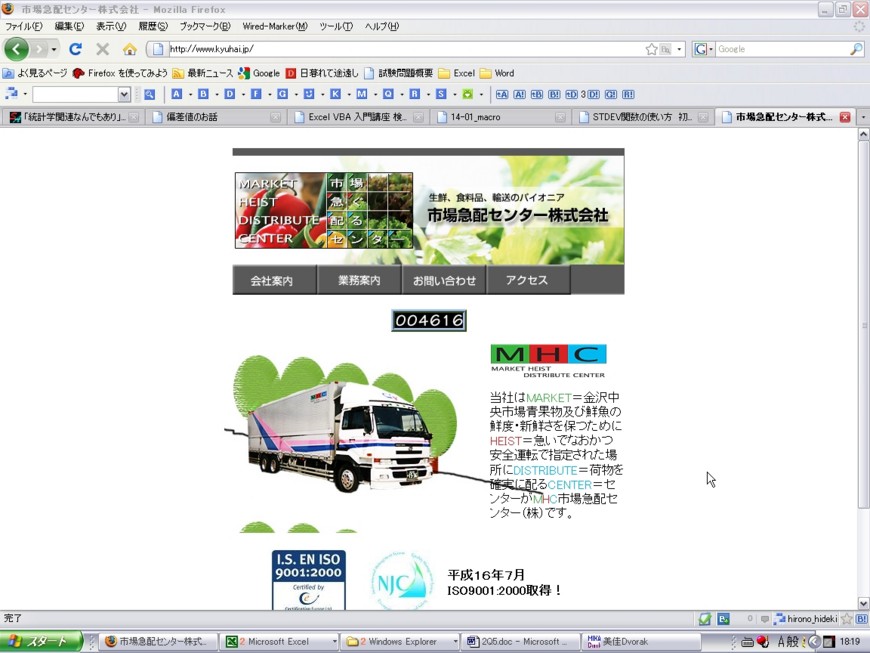The height and width of the screenshot is (653, 870).
Task: Click the Stop loading X icon
Action: pos(102,49)
